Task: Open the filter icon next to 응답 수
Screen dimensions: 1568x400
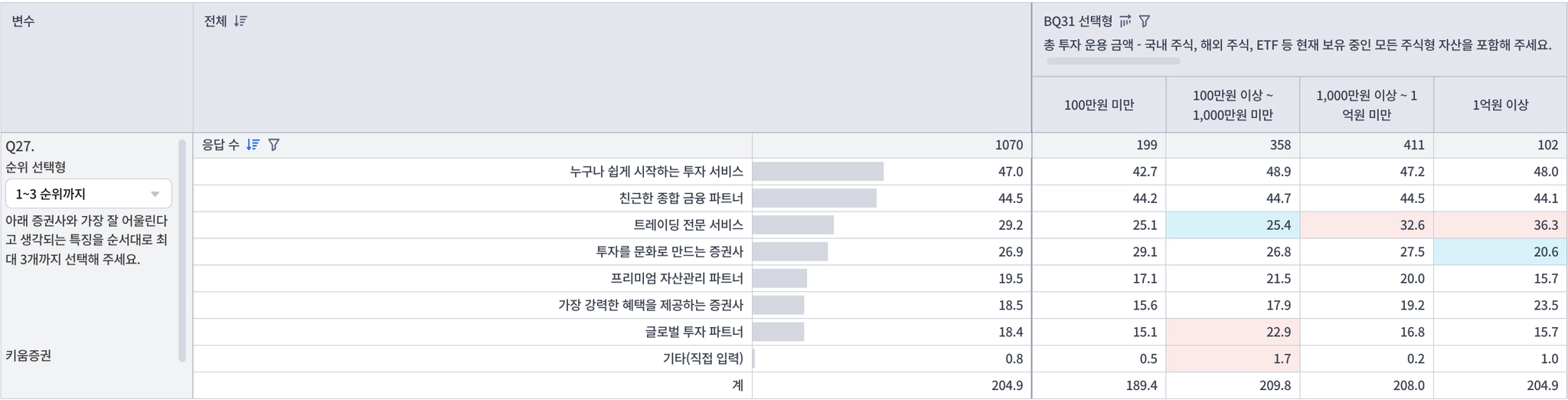Action: 274,145
